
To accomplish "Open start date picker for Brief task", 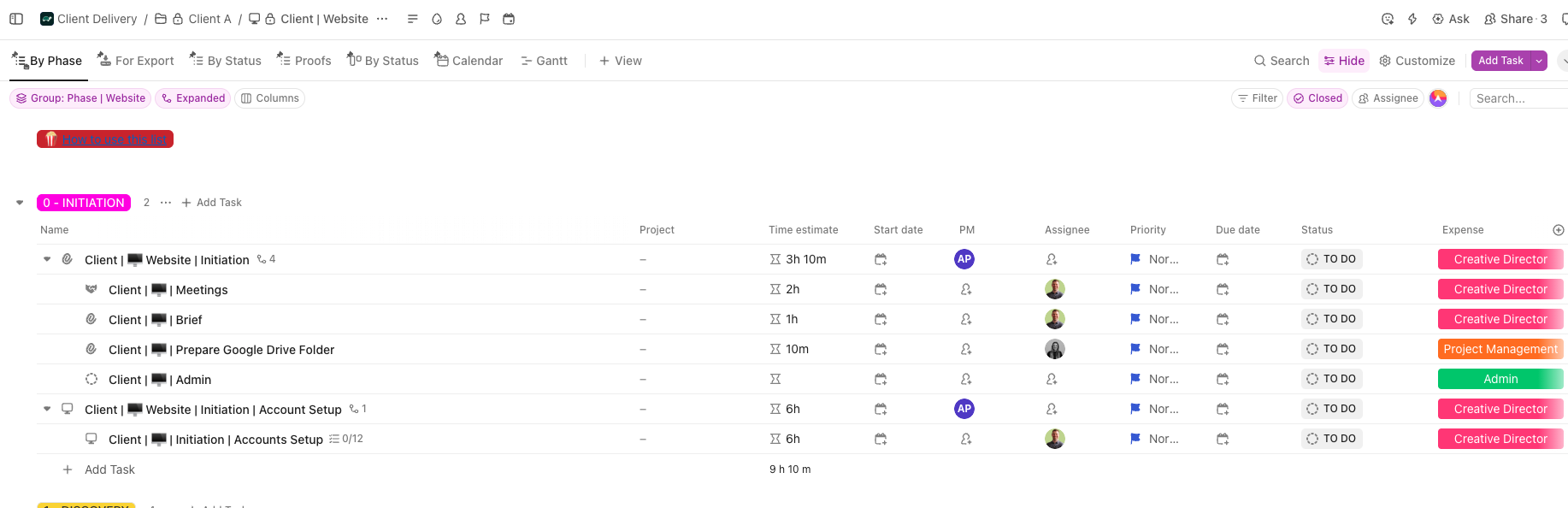I will [881, 319].
